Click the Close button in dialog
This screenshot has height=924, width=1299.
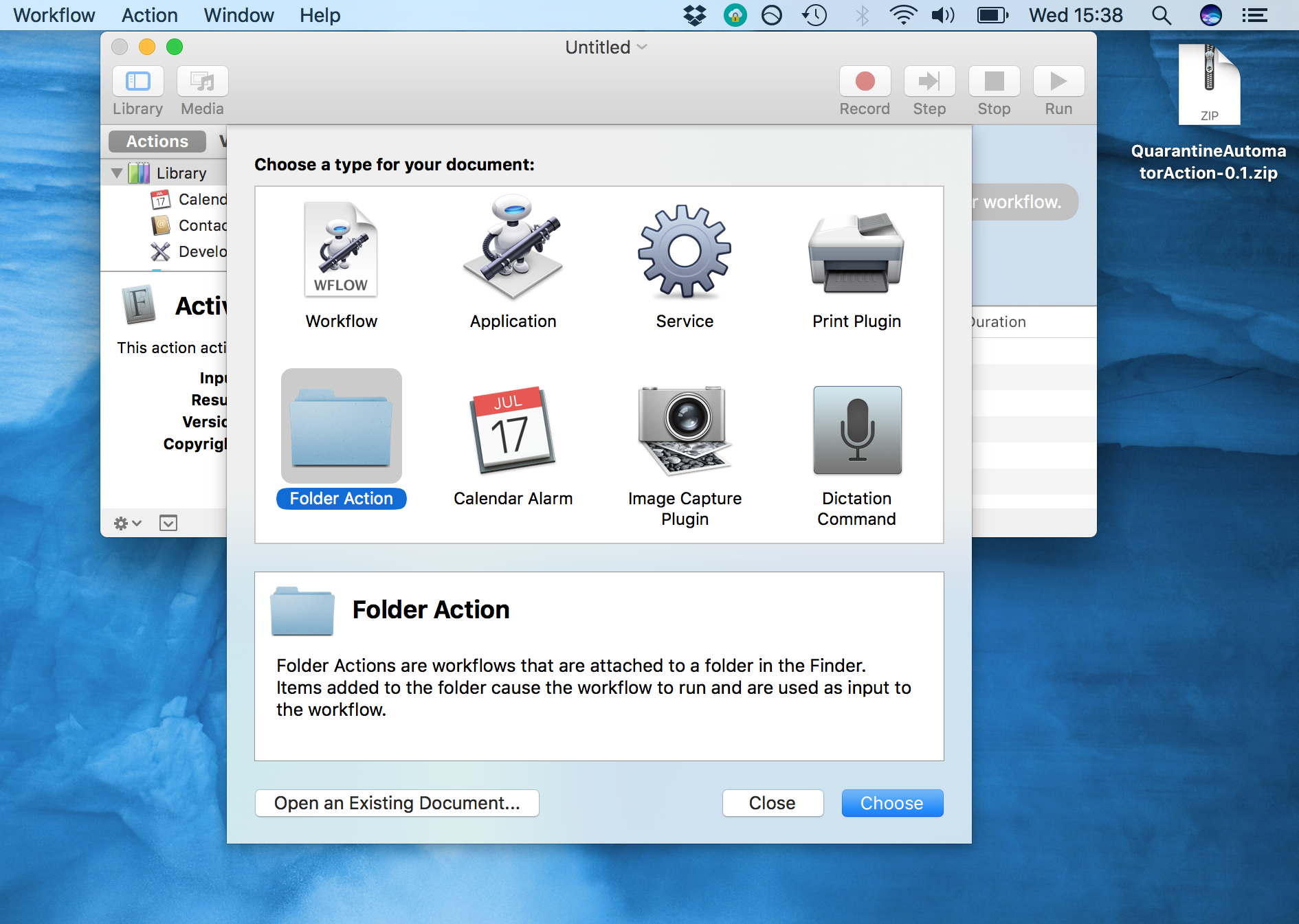[x=773, y=803]
